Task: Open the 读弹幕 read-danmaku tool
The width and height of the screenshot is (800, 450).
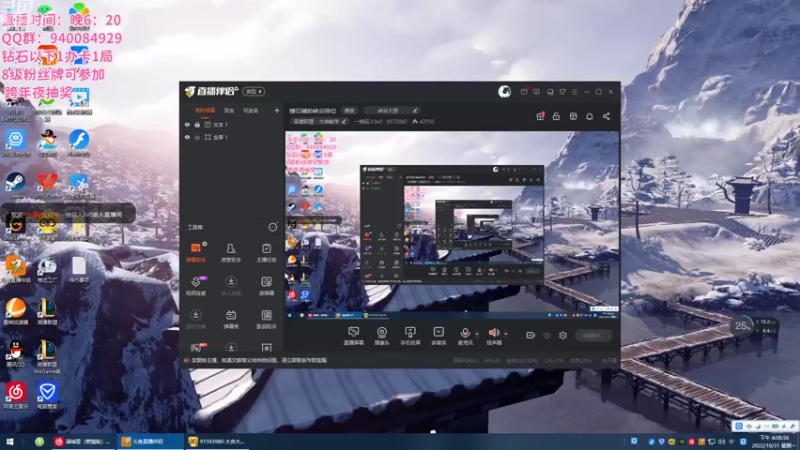Action: click(x=266, y=286)
